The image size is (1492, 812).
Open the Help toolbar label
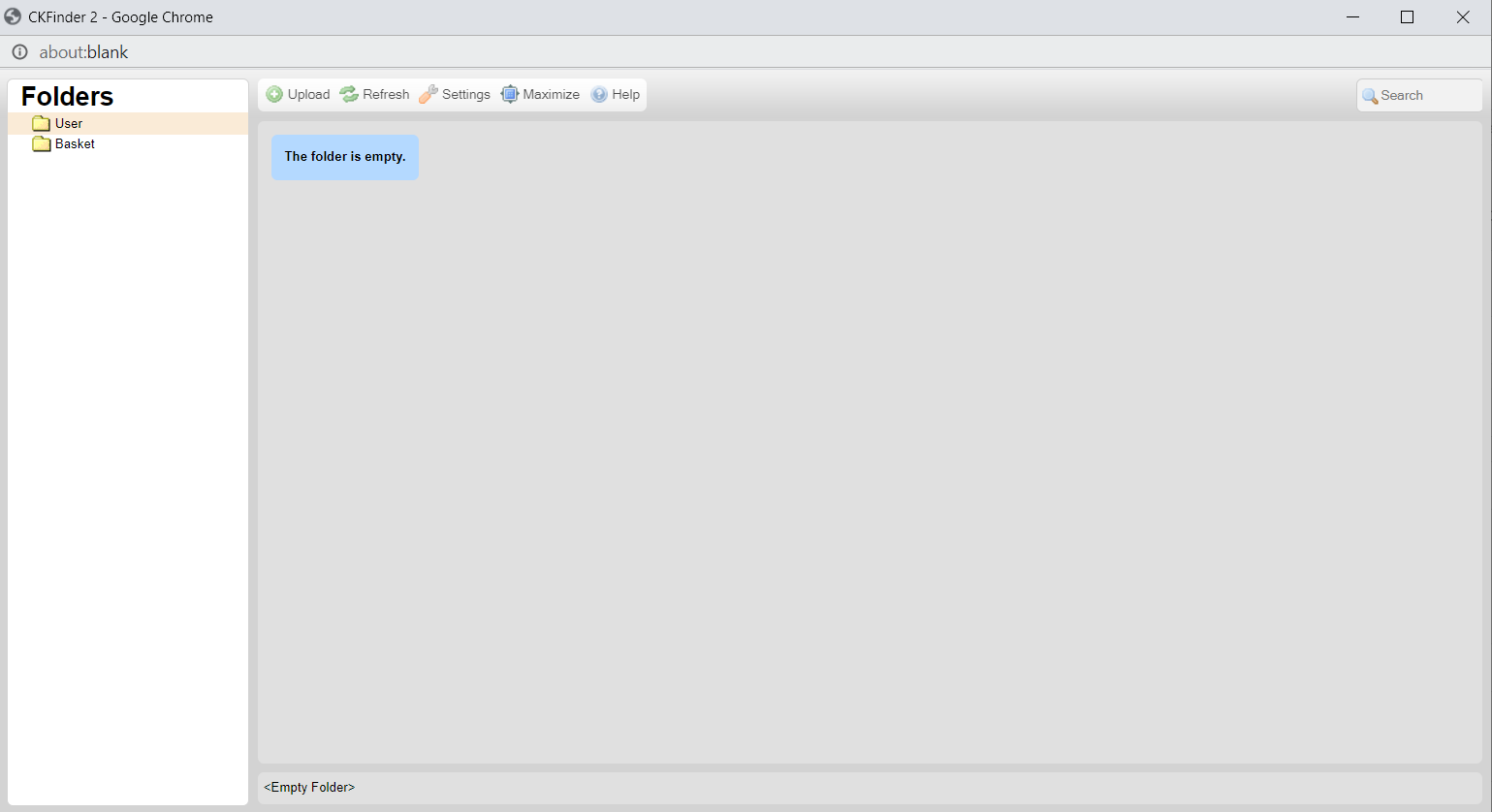625,94
